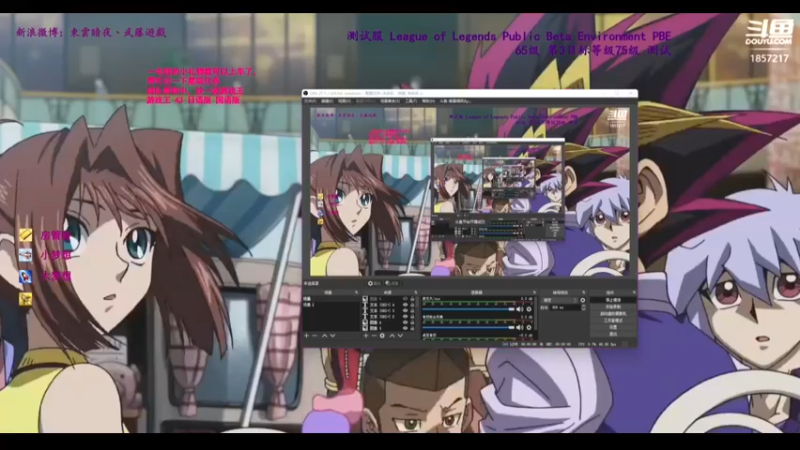Viewport: 800px width, 450px height.
Task: Hide the 文本 (GDI+) 4 source
Action: 406,304
